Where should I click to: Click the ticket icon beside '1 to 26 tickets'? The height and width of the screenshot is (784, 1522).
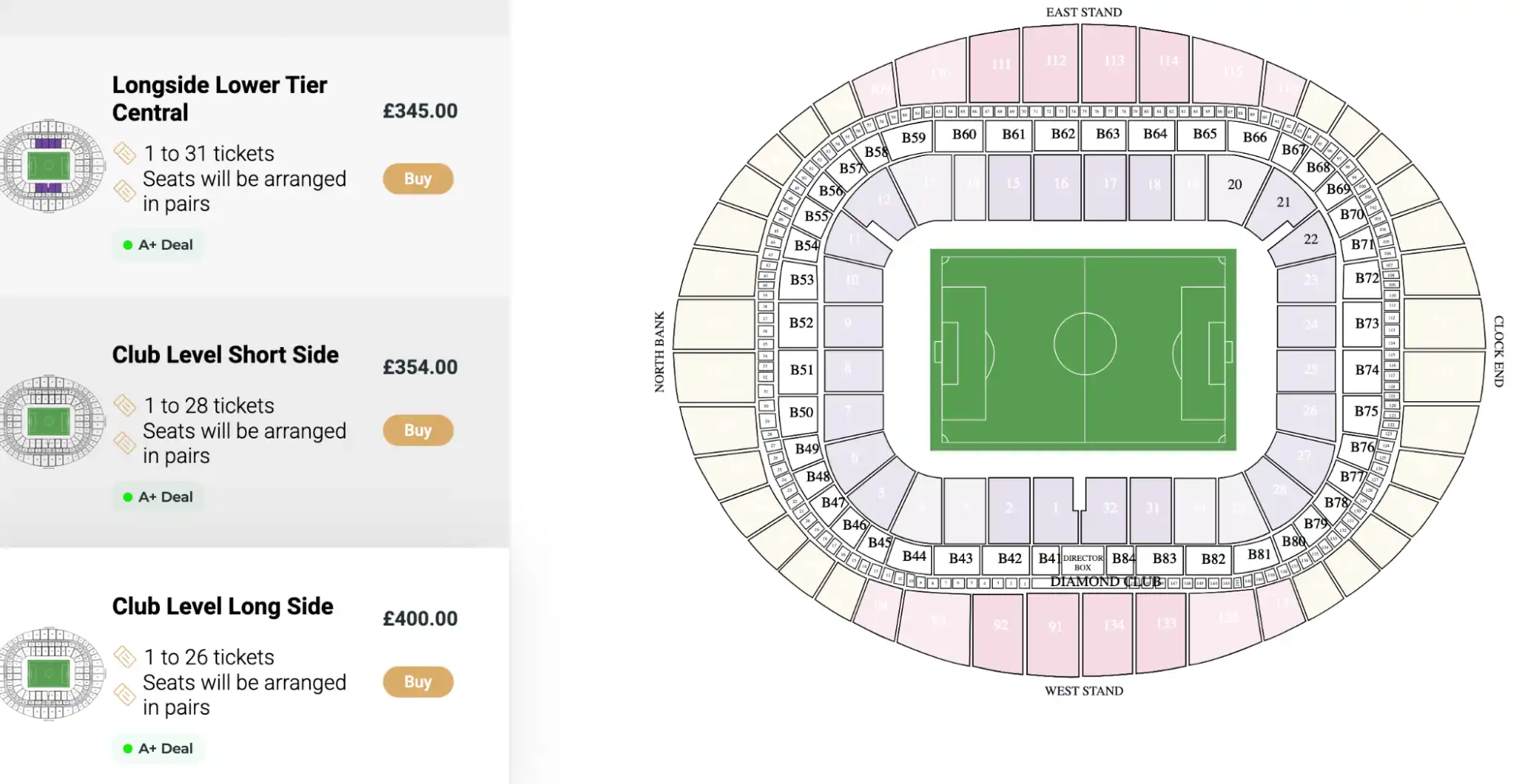tap(126, 656)
